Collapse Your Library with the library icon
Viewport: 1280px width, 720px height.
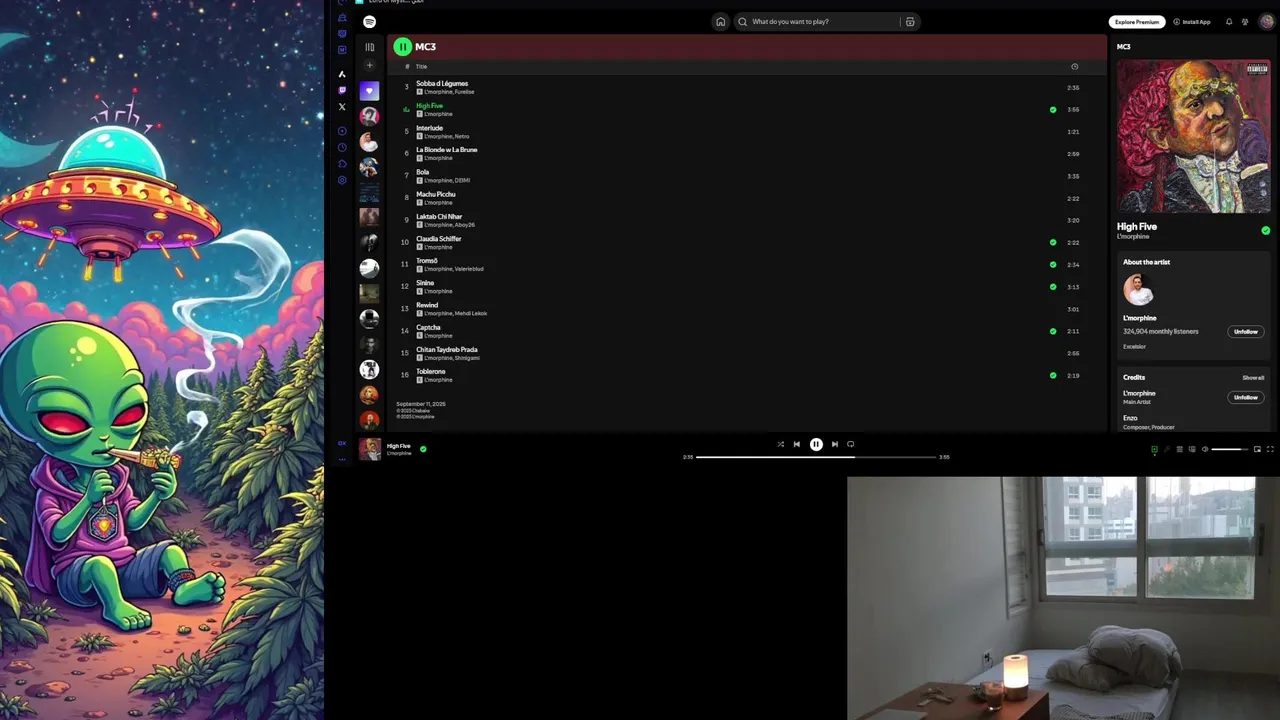point(369,47)
